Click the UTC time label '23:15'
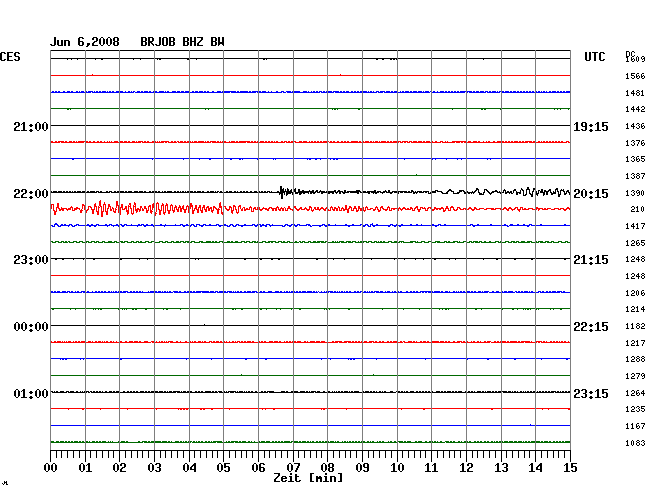Image resolution: width=650 pixels, height=494 pixels. tap(591, 393)
